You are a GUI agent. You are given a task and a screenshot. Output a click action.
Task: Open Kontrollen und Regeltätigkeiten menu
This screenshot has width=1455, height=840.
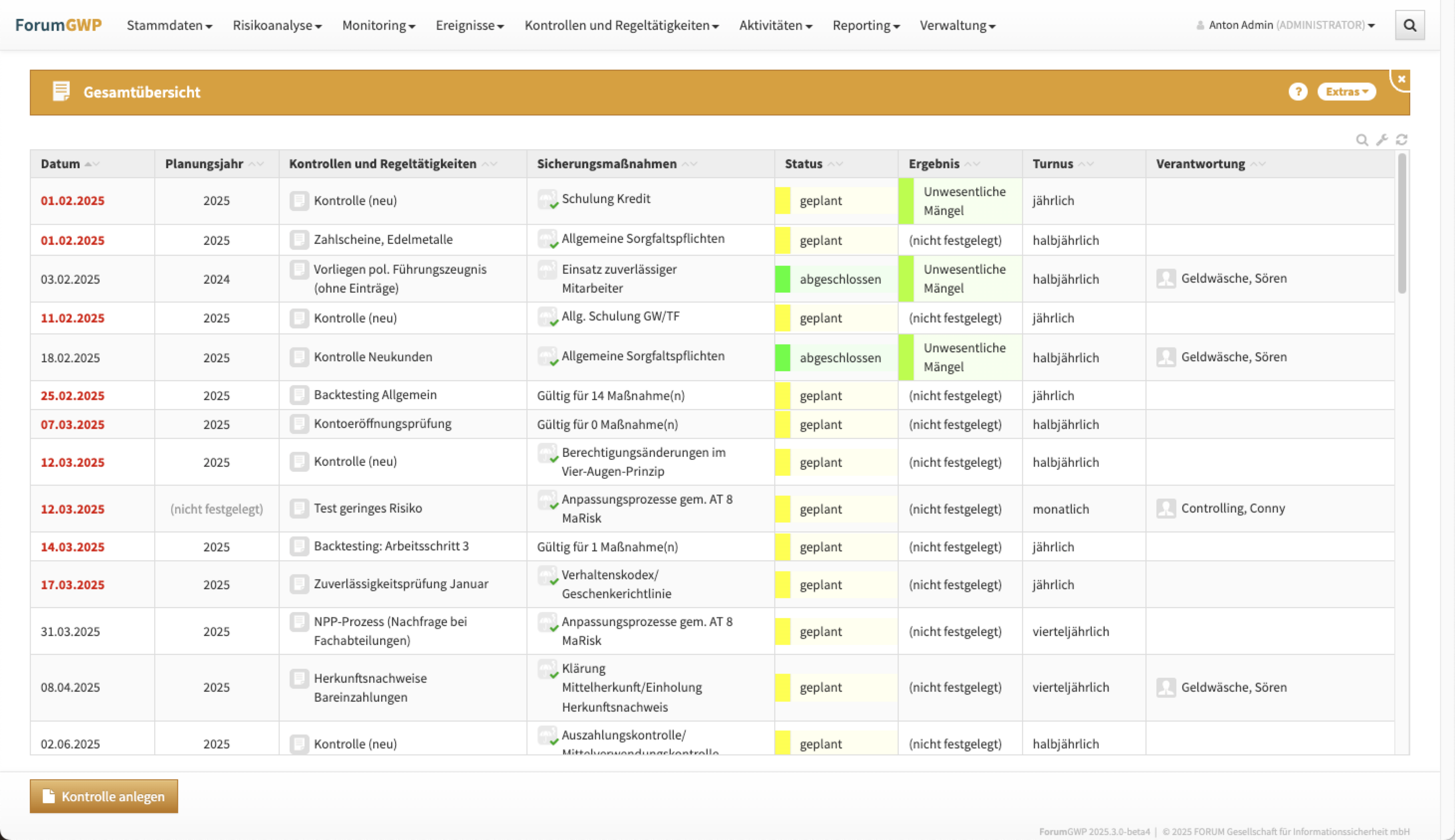(x=622, y=25)
